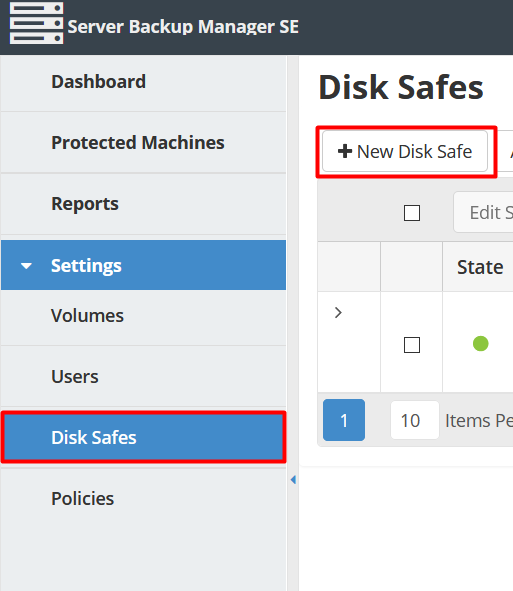Click the New Disk Safe button
Screen dimensions: 513x591
coord(405,152)
